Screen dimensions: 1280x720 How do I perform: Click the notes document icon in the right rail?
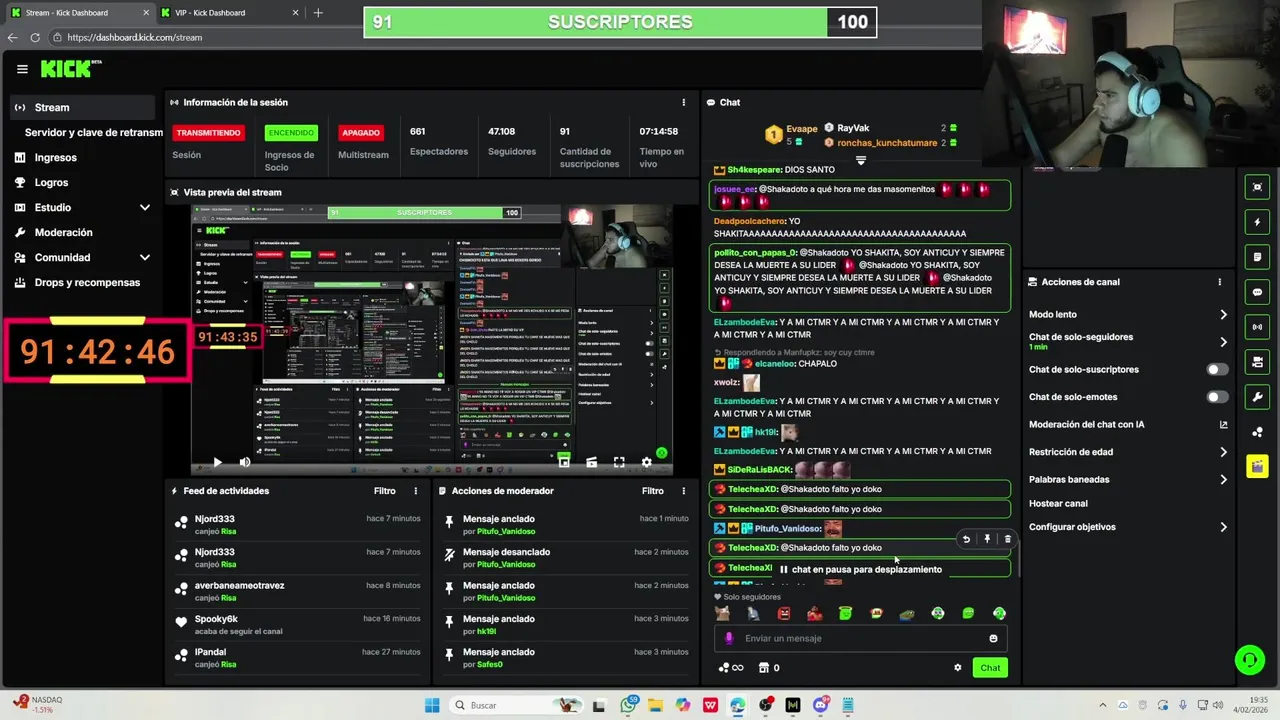coord(1257,257)
